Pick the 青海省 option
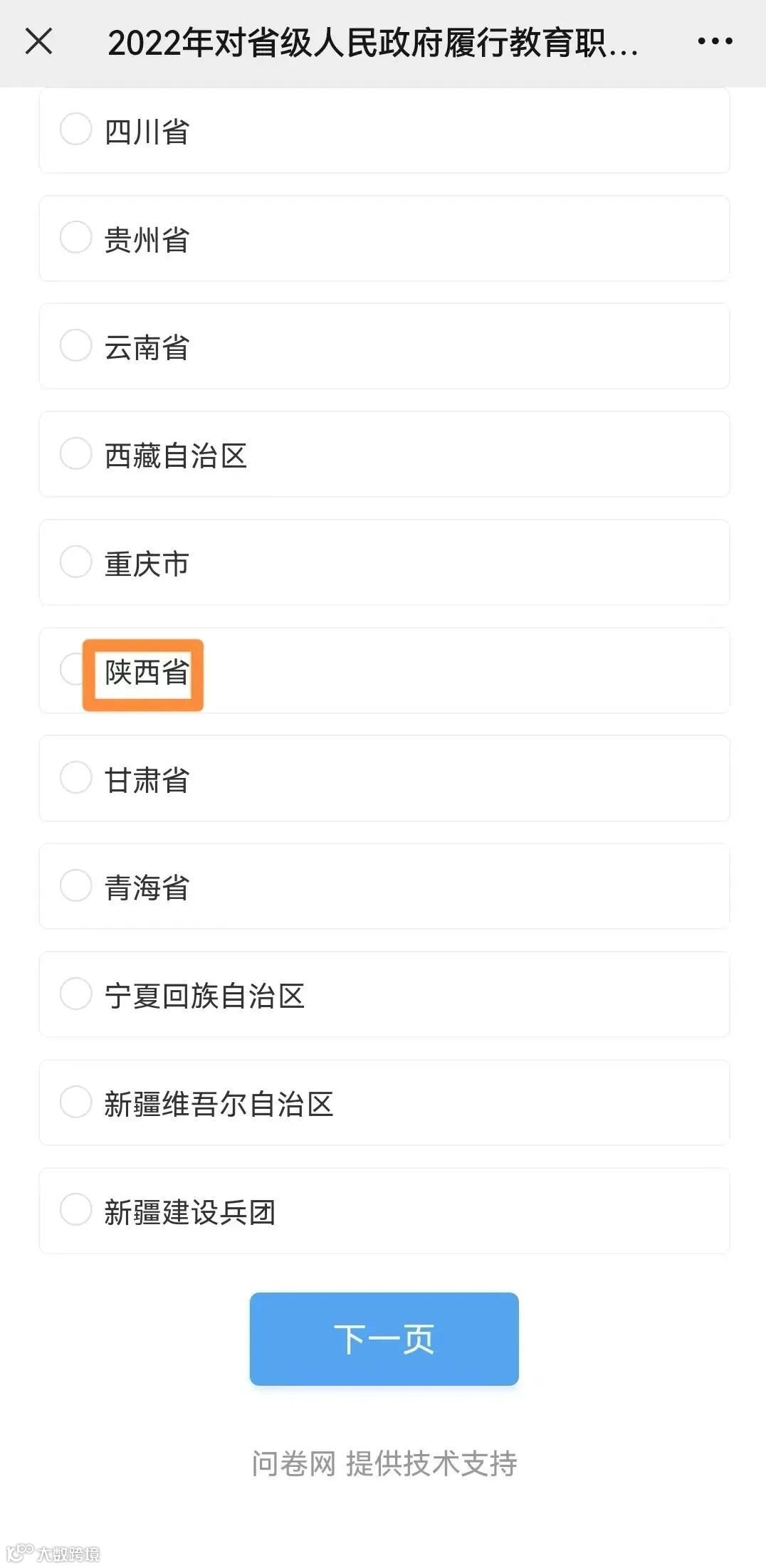Image resolution: width=766 pixels, height=1568 pixels. [x=75, y=886]
